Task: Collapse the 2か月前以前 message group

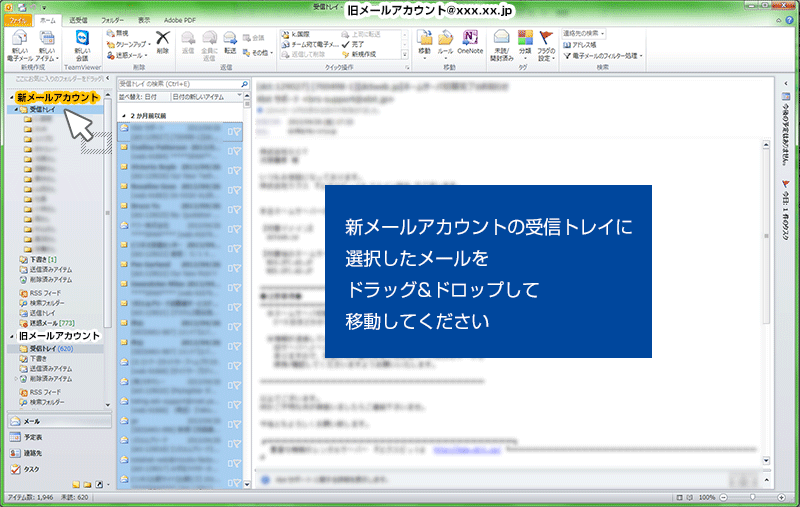Action: (123, 116)
